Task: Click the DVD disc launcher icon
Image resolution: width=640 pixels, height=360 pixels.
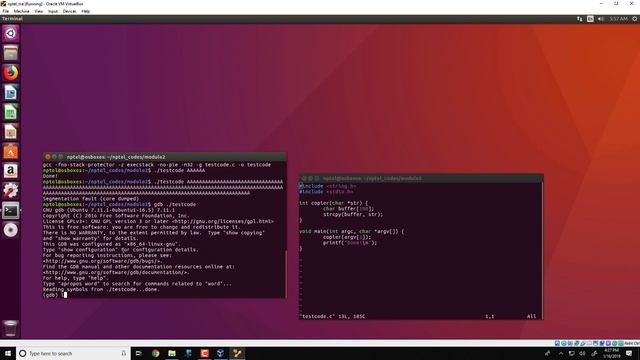Action: click(11, 230)
